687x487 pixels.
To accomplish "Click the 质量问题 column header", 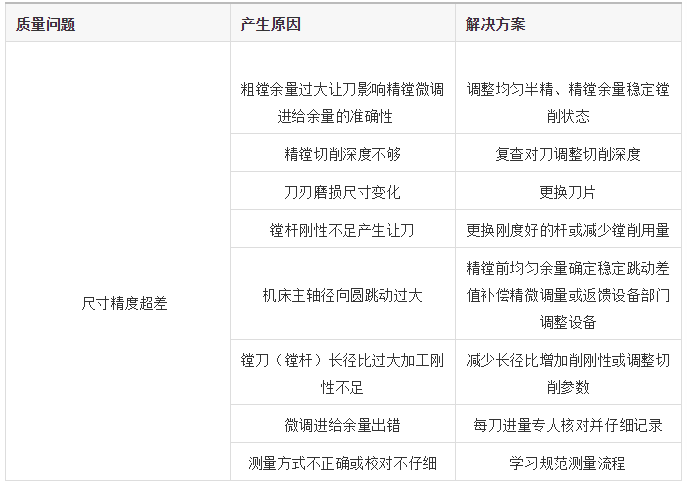I will tap(46, 24).
